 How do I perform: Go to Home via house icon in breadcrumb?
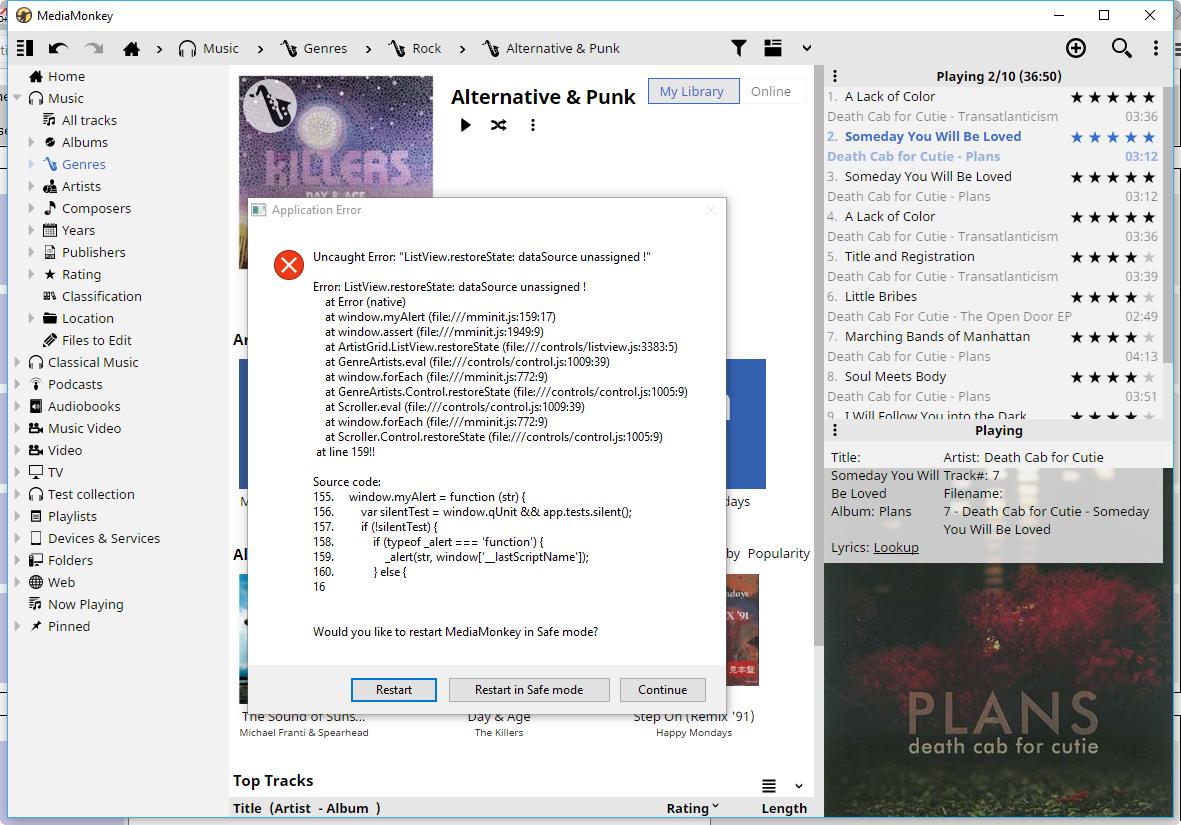click(x=130, y=48)
